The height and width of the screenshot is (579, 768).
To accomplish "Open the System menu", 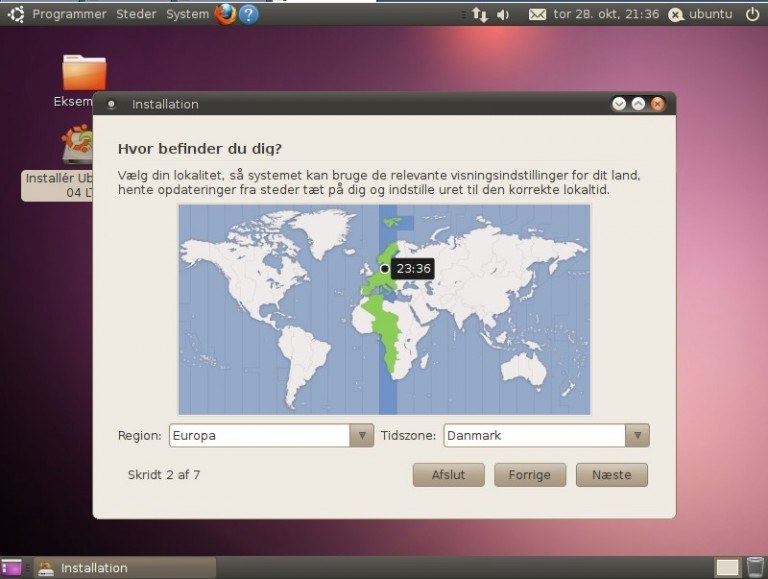I will tap(187, 14).
